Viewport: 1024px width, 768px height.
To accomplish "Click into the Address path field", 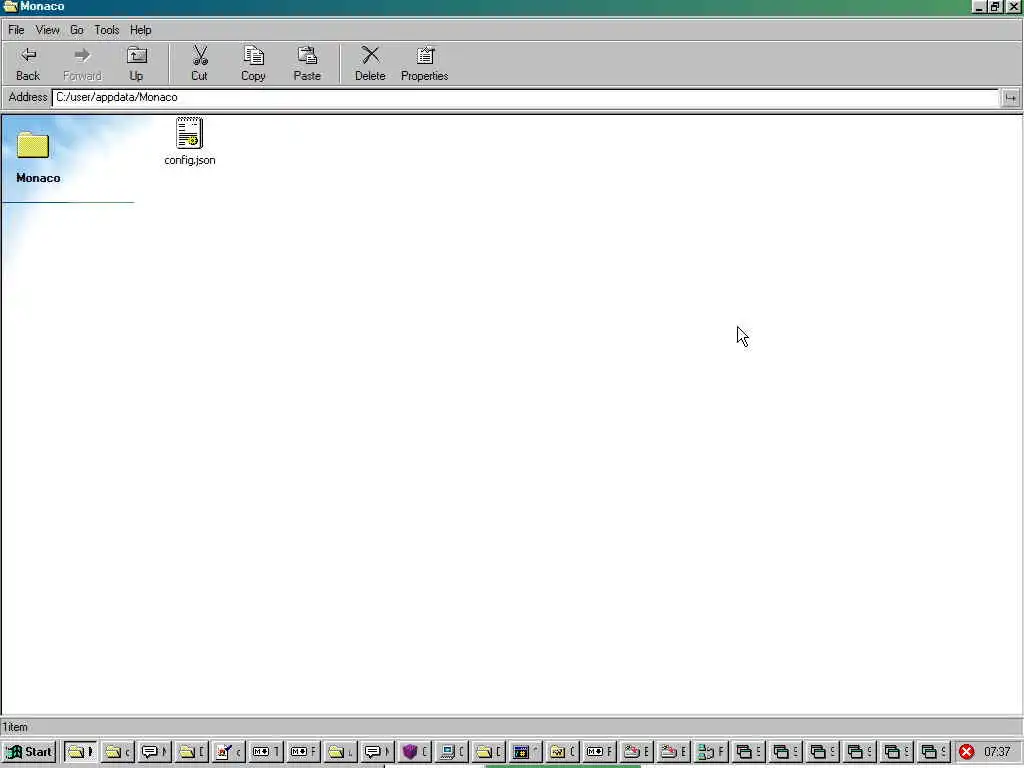I will [525, 97].
